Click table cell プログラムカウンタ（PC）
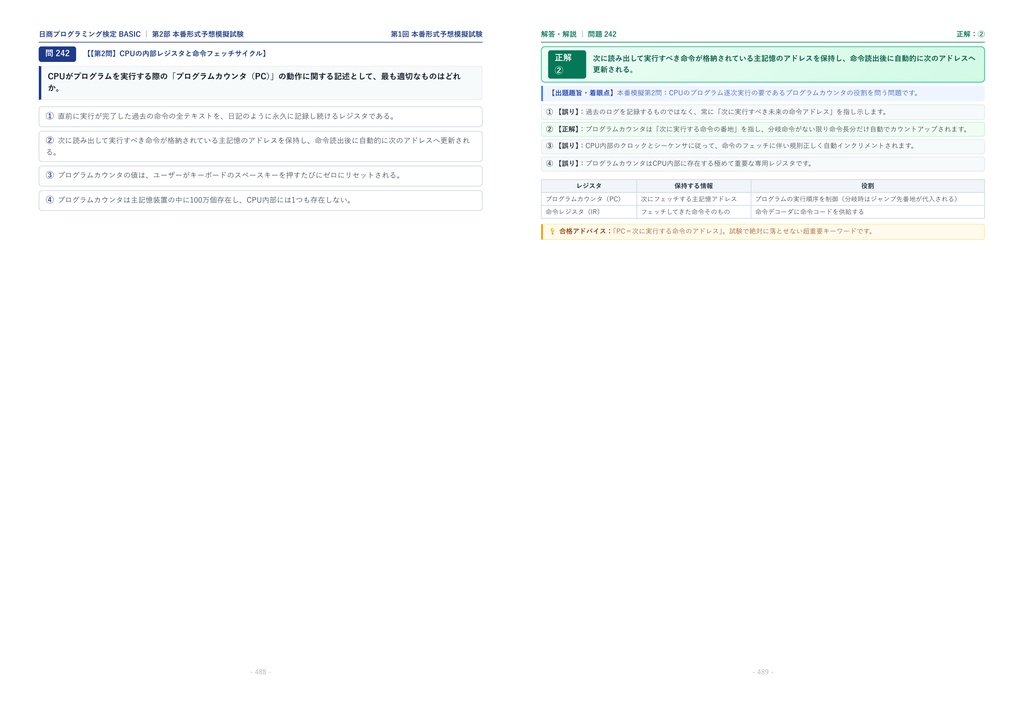The image size is (1024, 724). 588,199
